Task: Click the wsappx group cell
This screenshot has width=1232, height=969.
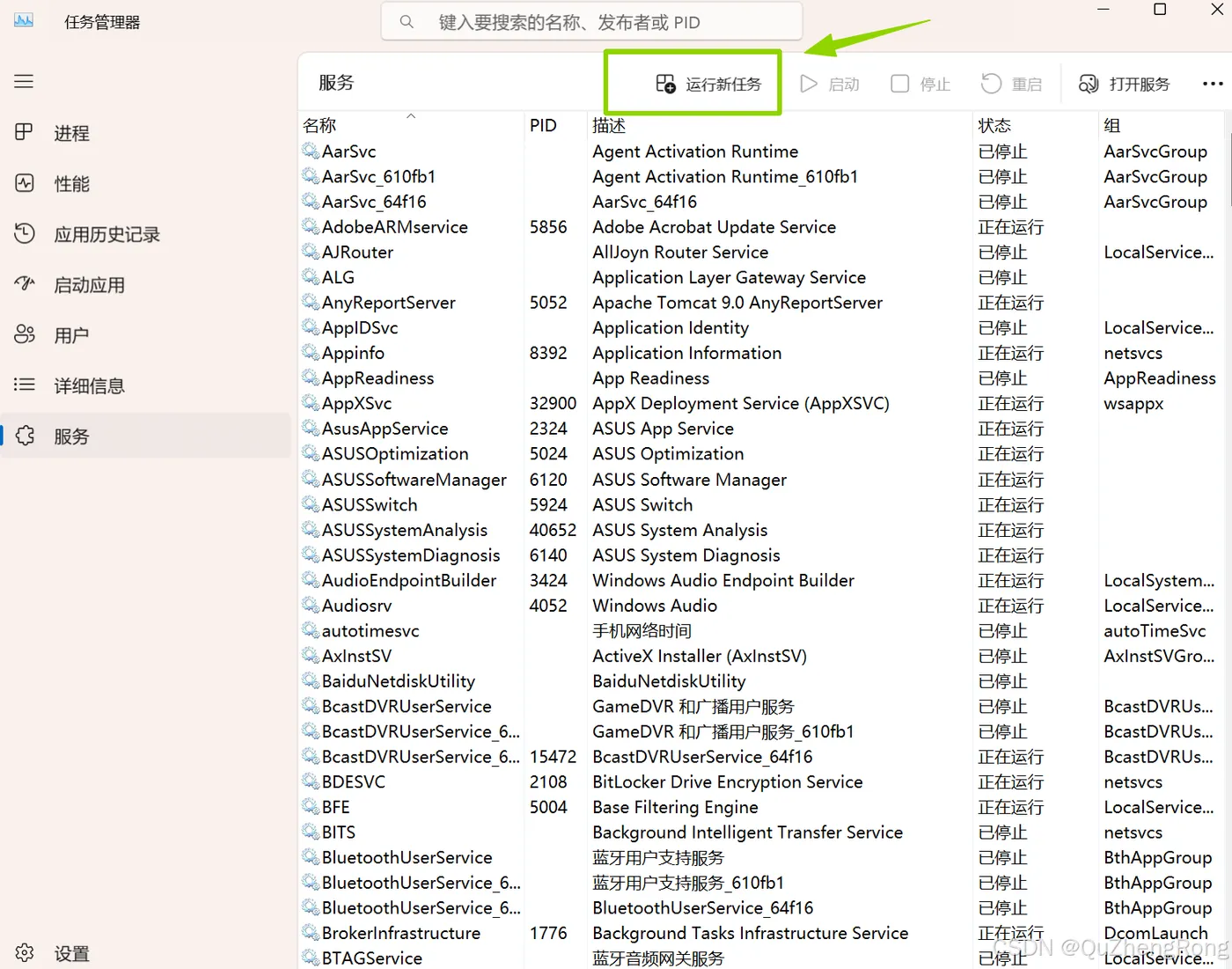Action: (1133, 404)
